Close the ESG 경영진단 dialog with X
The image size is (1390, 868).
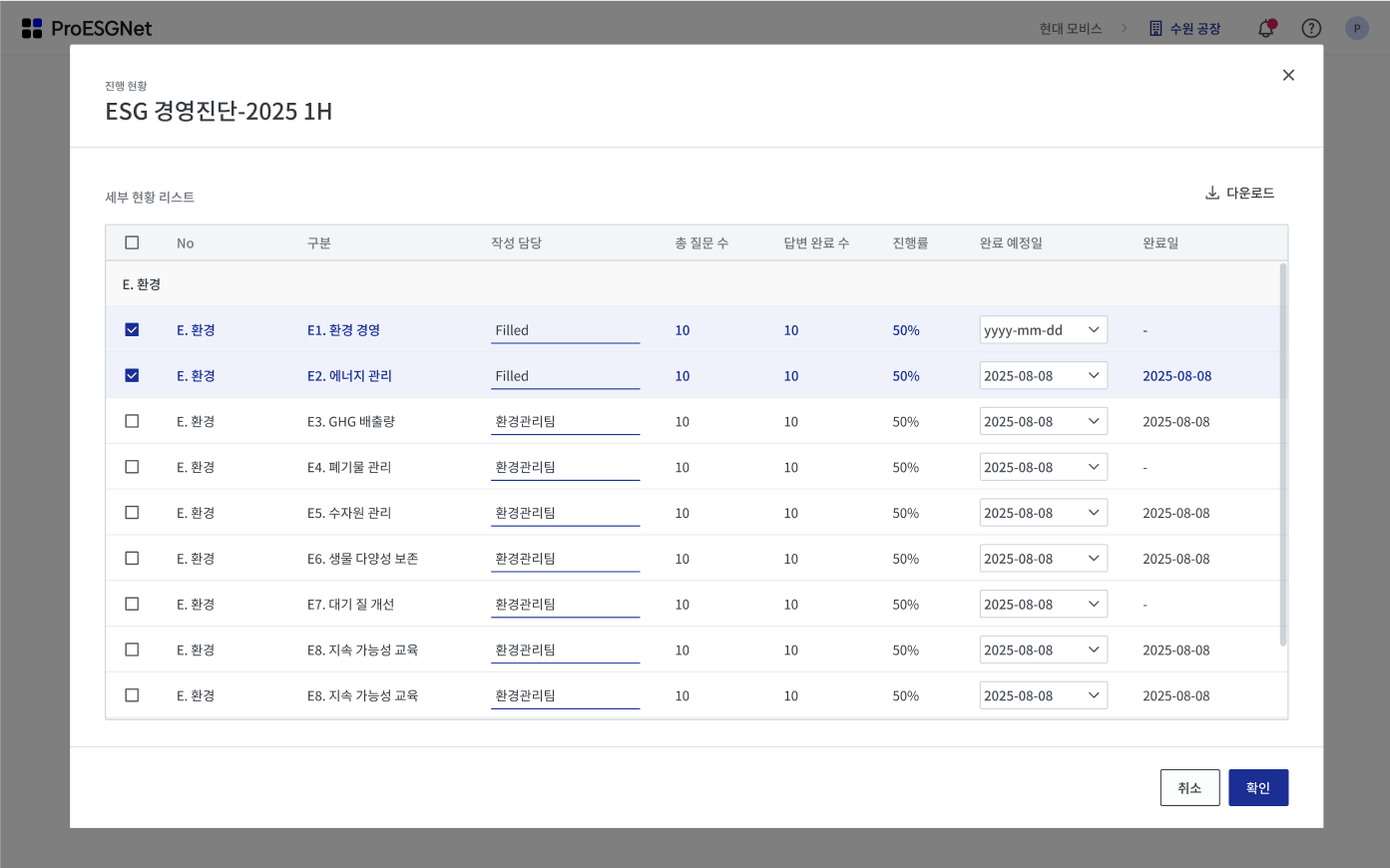pyautogui.click(x=1288, y=75)
